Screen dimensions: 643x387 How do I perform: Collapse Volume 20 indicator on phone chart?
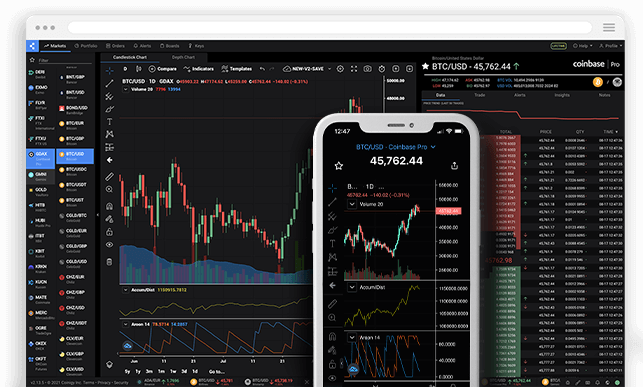click(x=352, y=204)
